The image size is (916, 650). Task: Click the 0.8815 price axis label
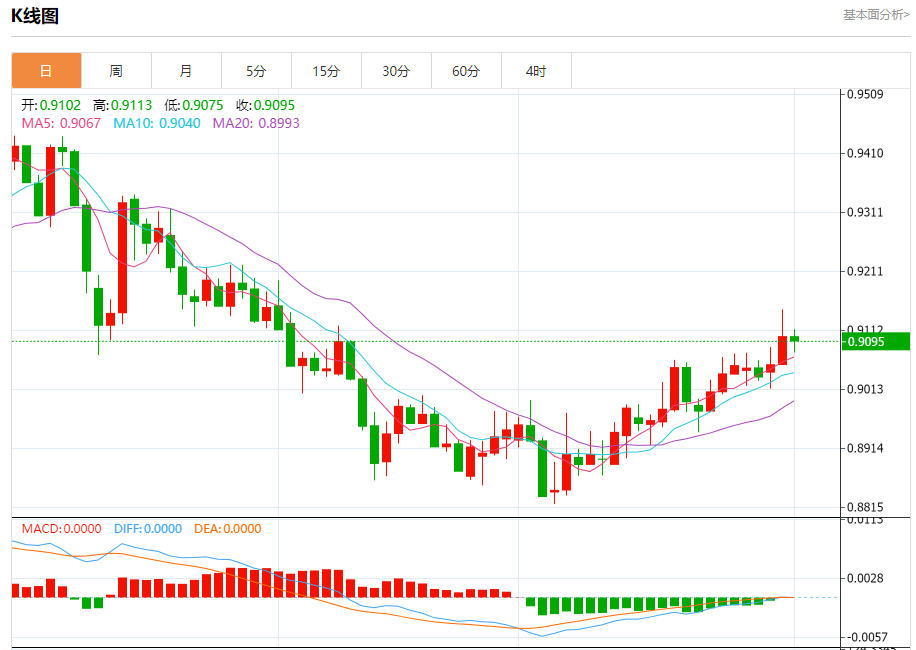pos(865,507)
